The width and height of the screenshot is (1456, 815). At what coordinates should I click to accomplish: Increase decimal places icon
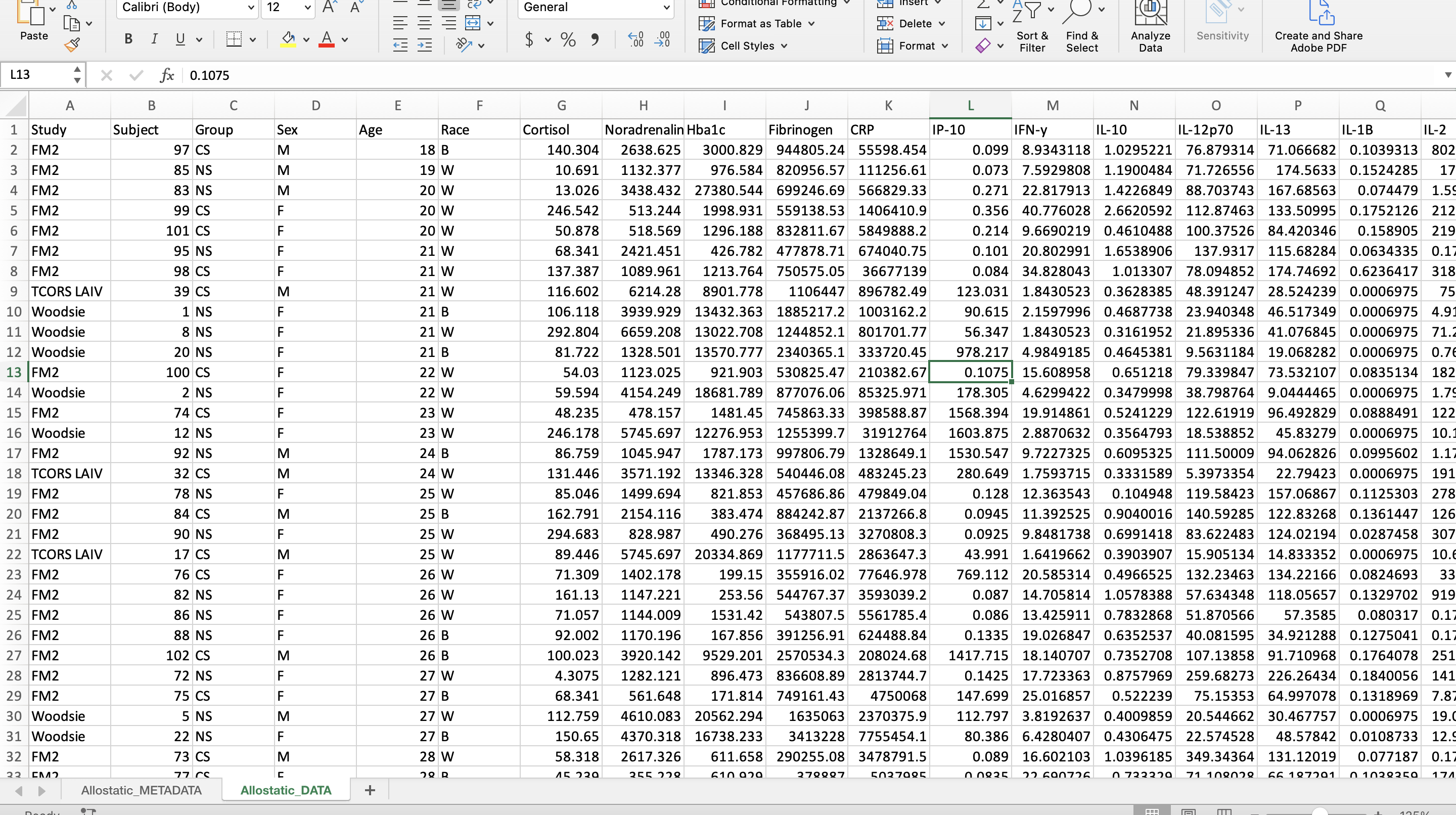(x=635, y=39)
